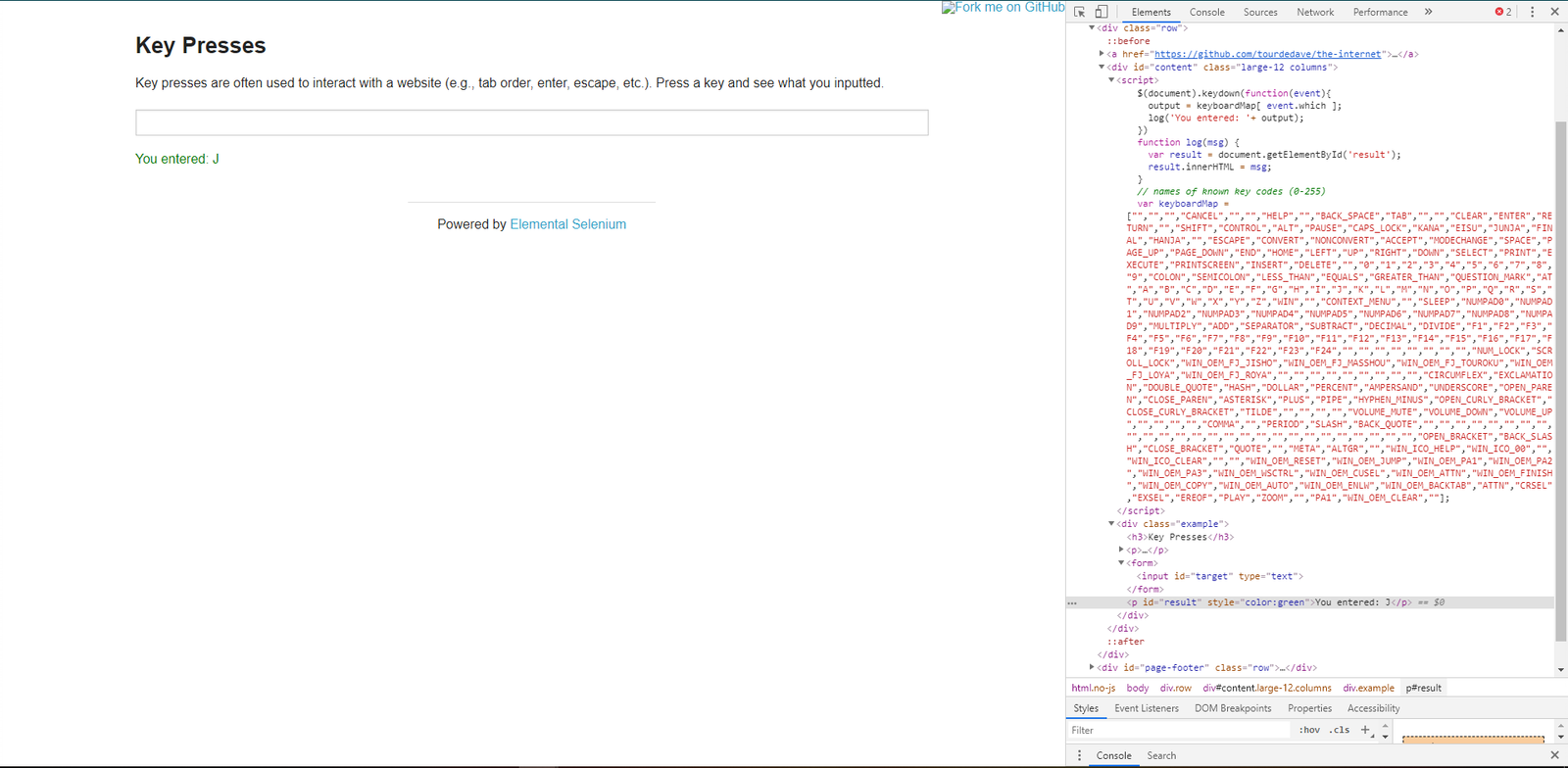Click the Elements panel scroll-up arrow
The image size is (1568, 768).
pyautogui.click(x=1561, y=30)
